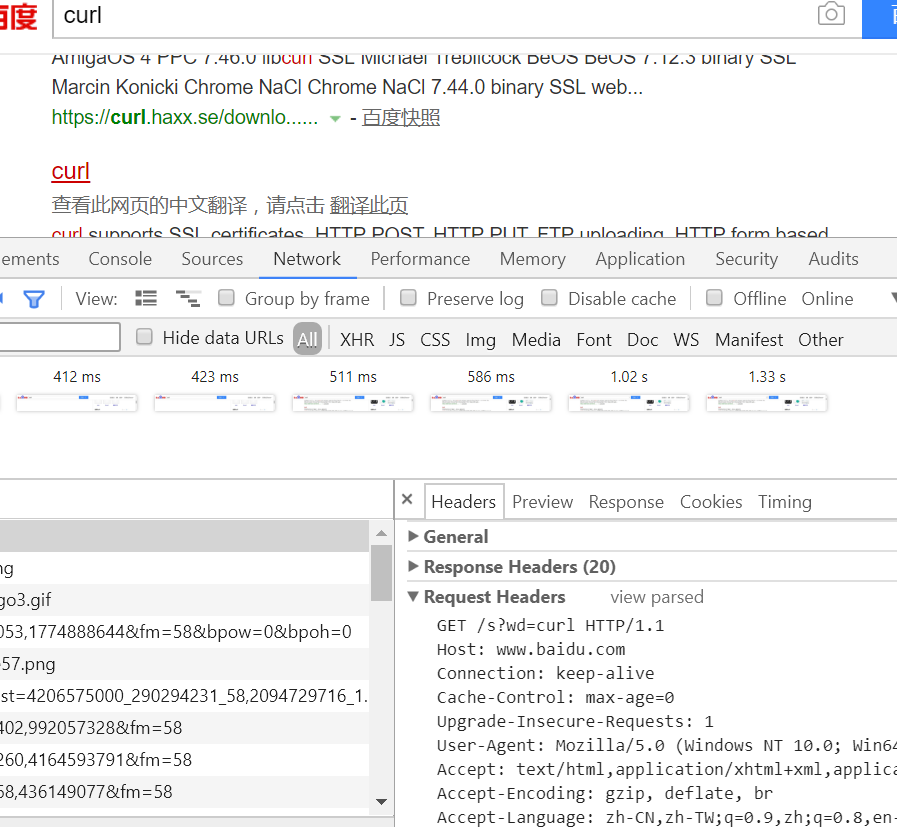This screenshot has height=827, width=897.
Task: Select the Headers detail tab
Action: (463, 502)
